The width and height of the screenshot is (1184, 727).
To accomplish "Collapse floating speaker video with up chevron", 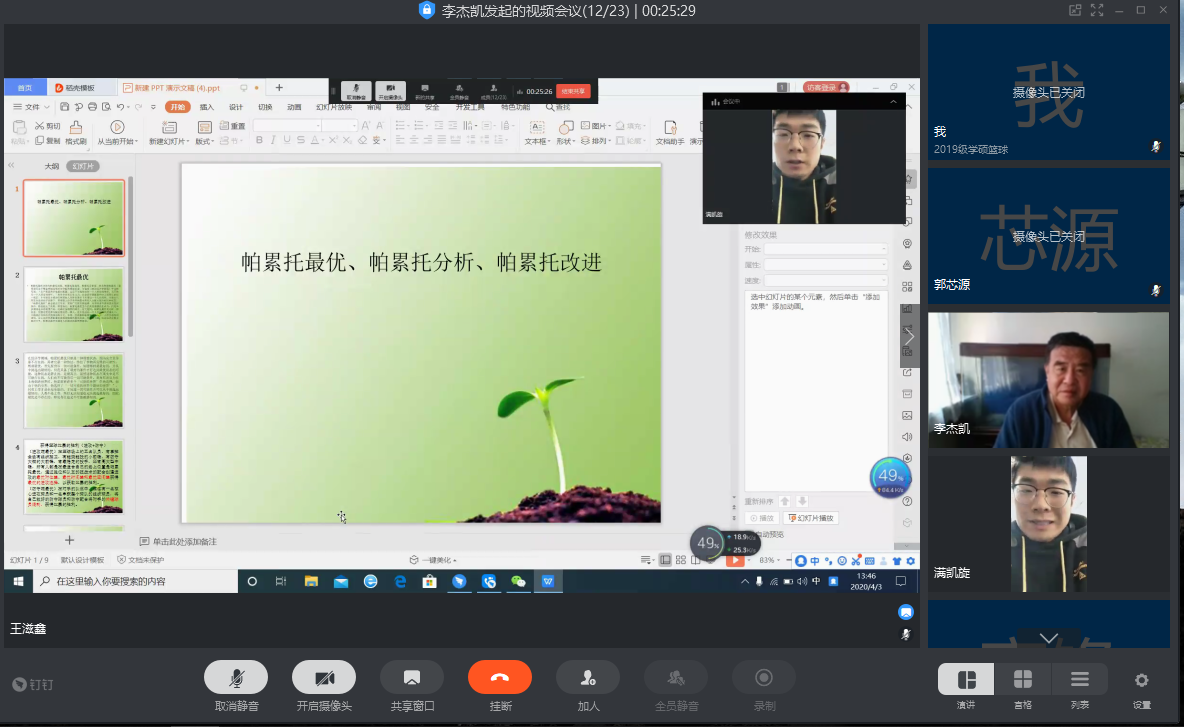I will pos(893,102).
